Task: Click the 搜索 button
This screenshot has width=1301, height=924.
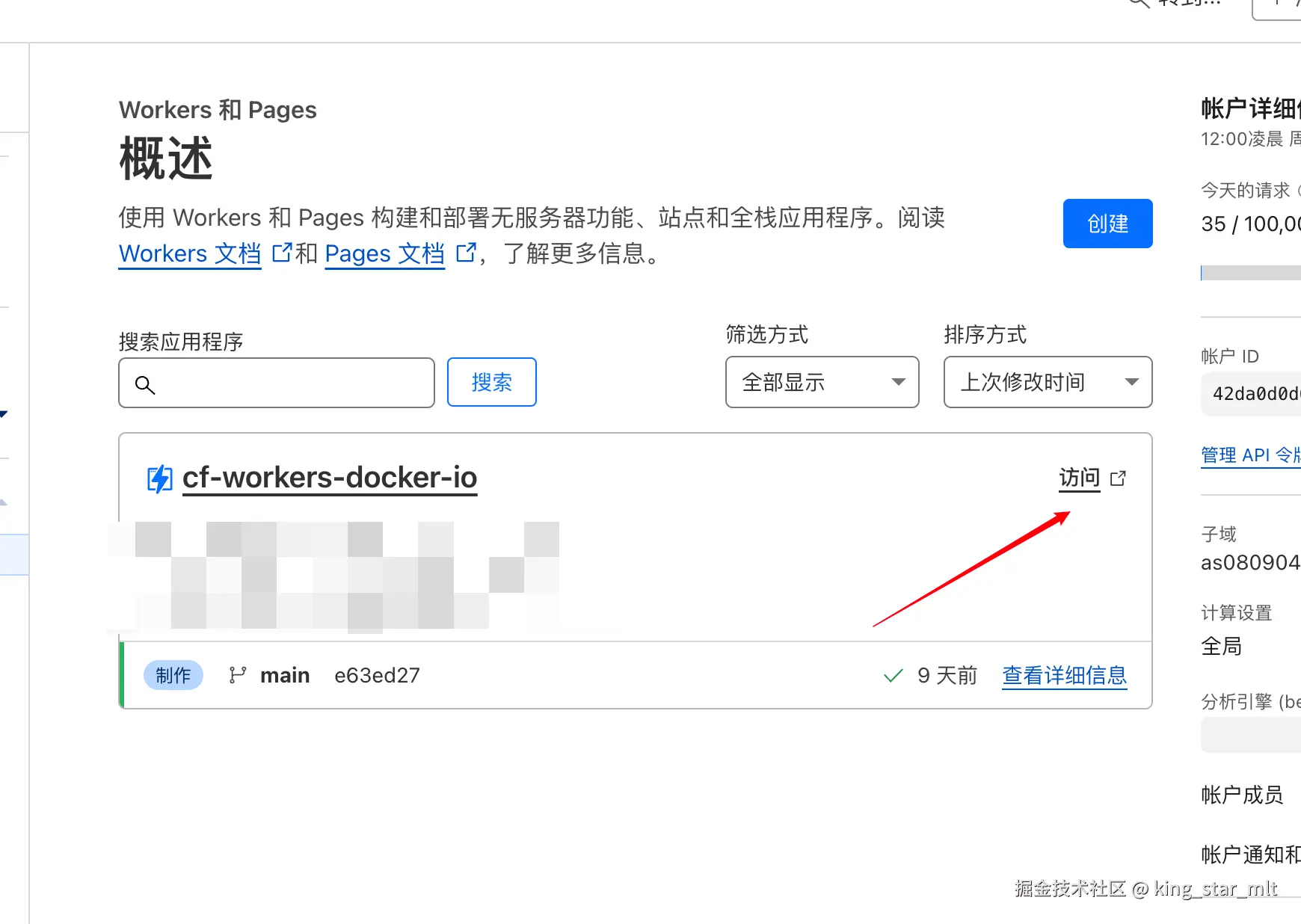Action: click(x=491, y=382)
